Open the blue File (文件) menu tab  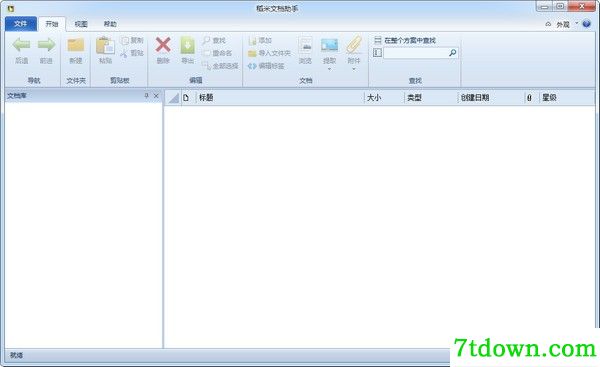click(x=21, y=24)
